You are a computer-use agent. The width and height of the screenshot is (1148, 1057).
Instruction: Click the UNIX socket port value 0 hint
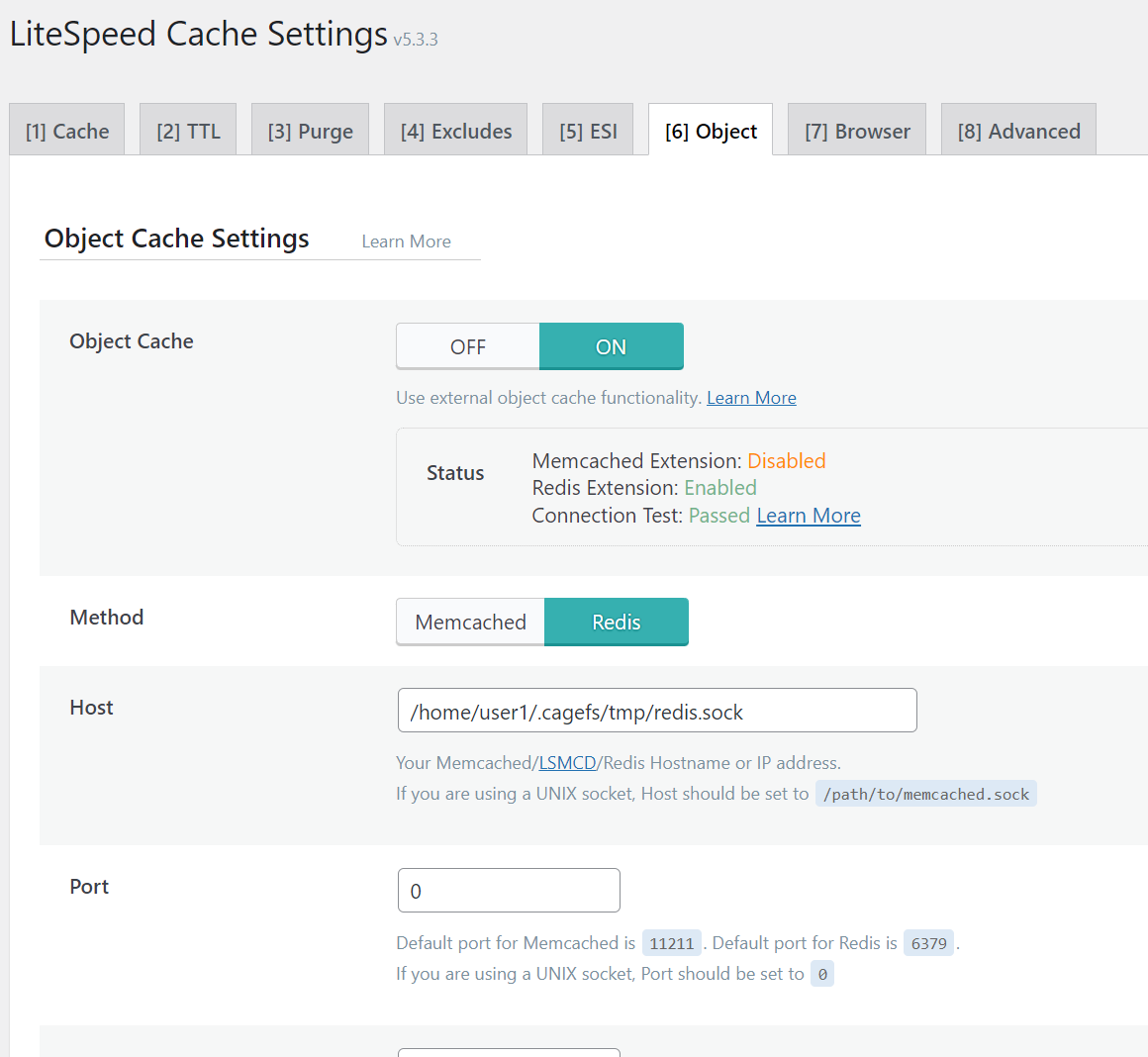(822, 974)
